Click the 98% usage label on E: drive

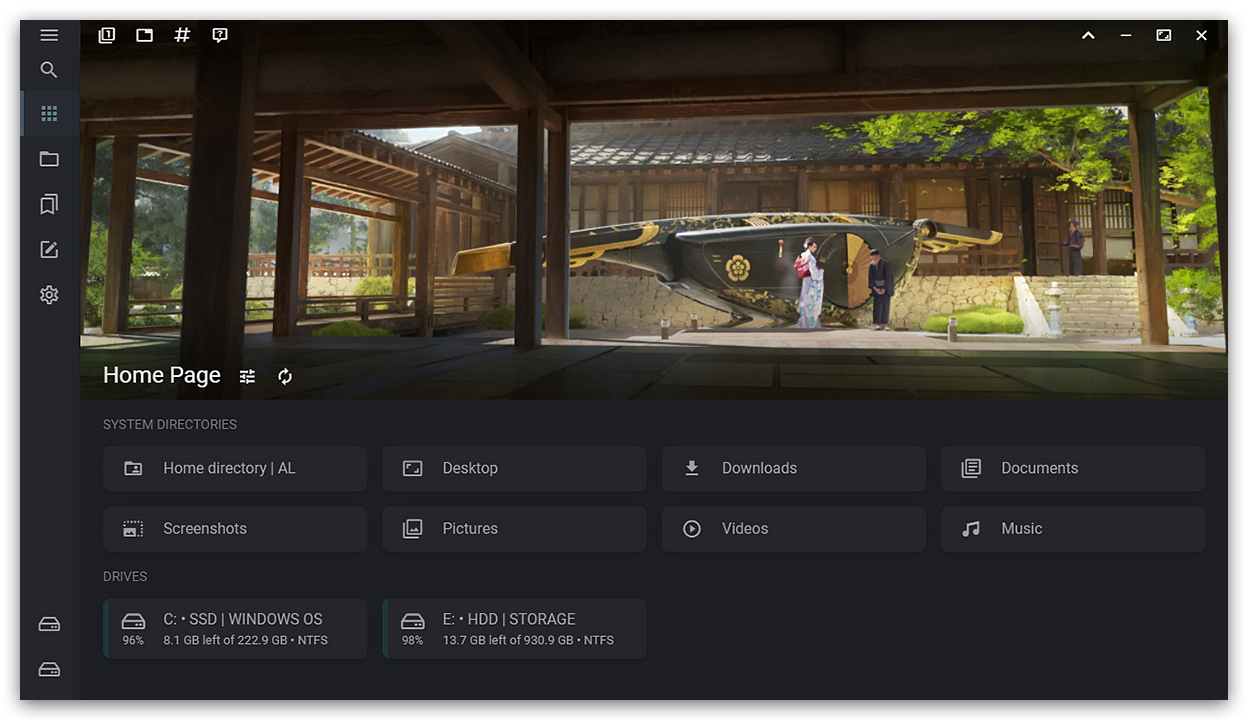coord(412,640)
